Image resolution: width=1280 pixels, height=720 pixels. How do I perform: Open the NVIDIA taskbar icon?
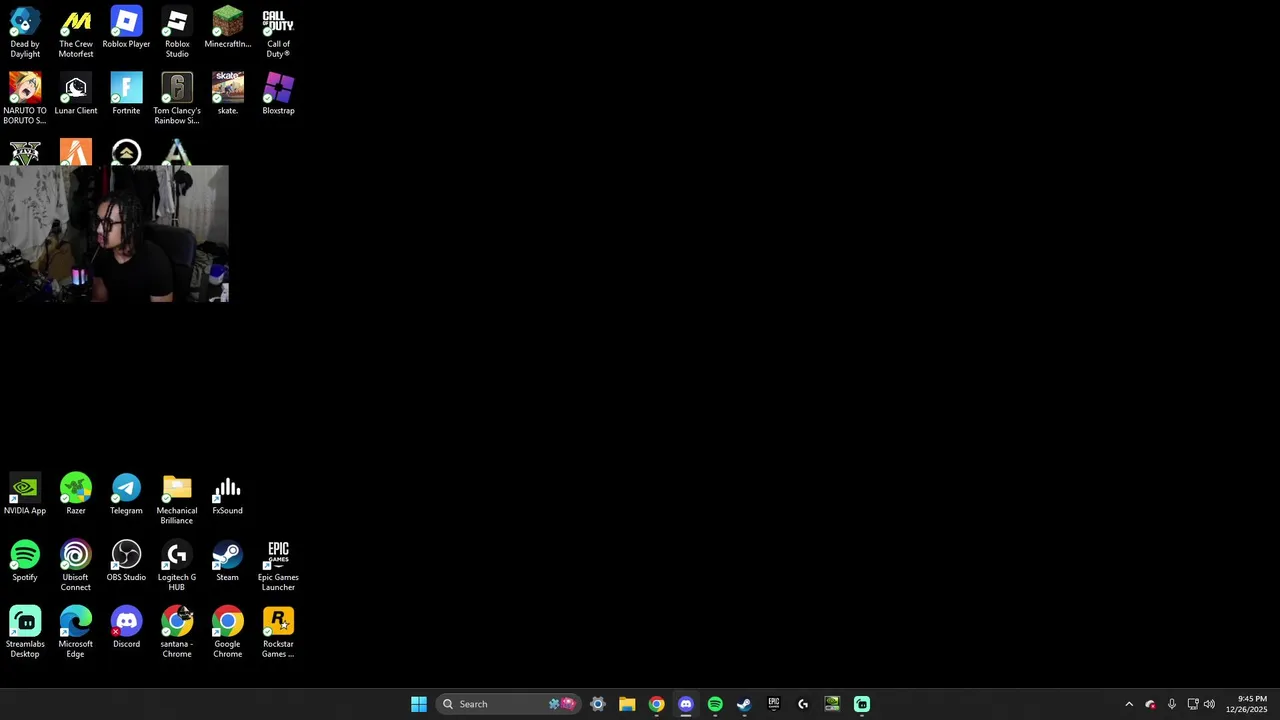(x=832, y=704)
